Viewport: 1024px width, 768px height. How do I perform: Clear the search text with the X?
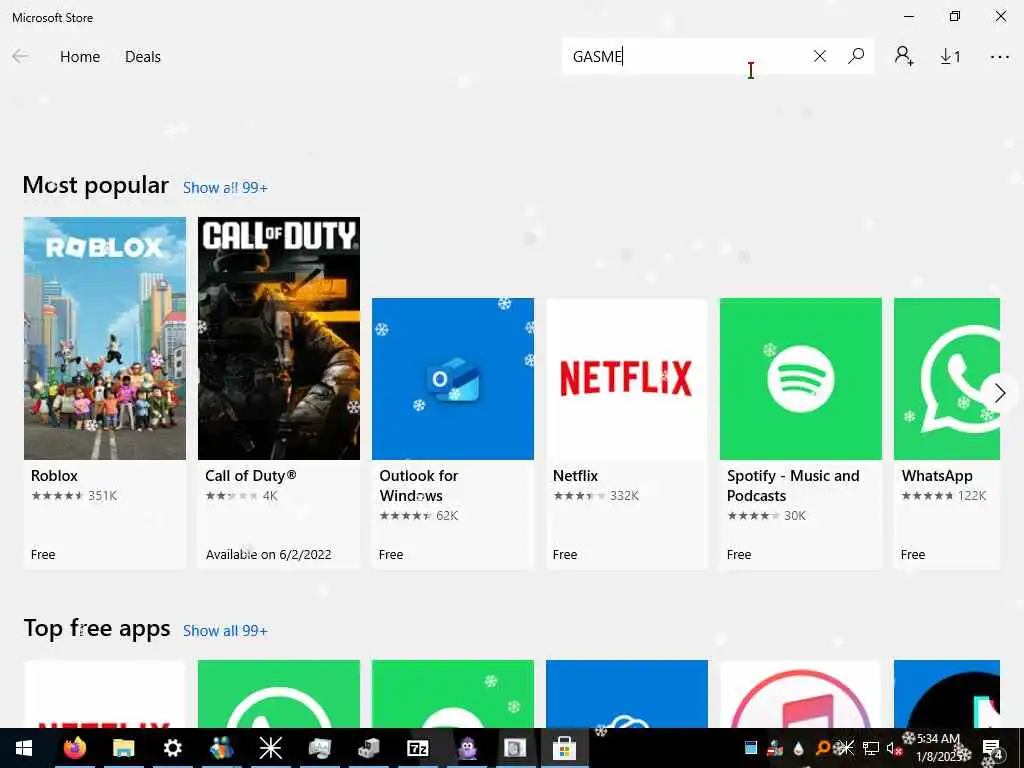820,56
